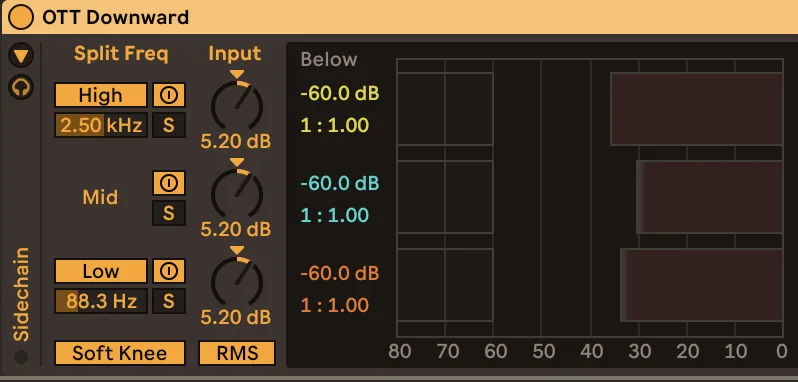Click the cyan 1 : 1.00 ratio value

[334, 215]
